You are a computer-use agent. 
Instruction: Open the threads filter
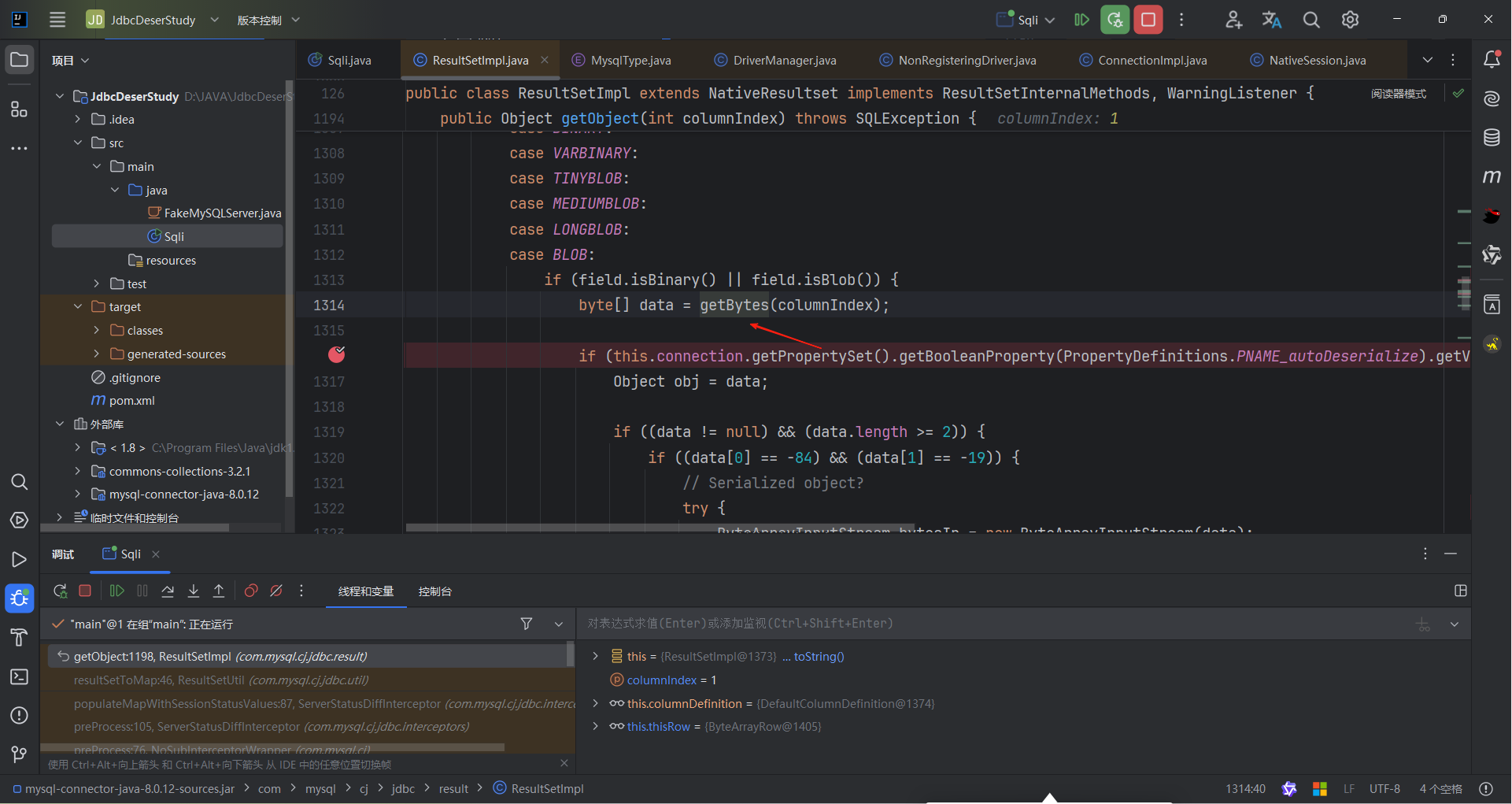click(527, 624)
